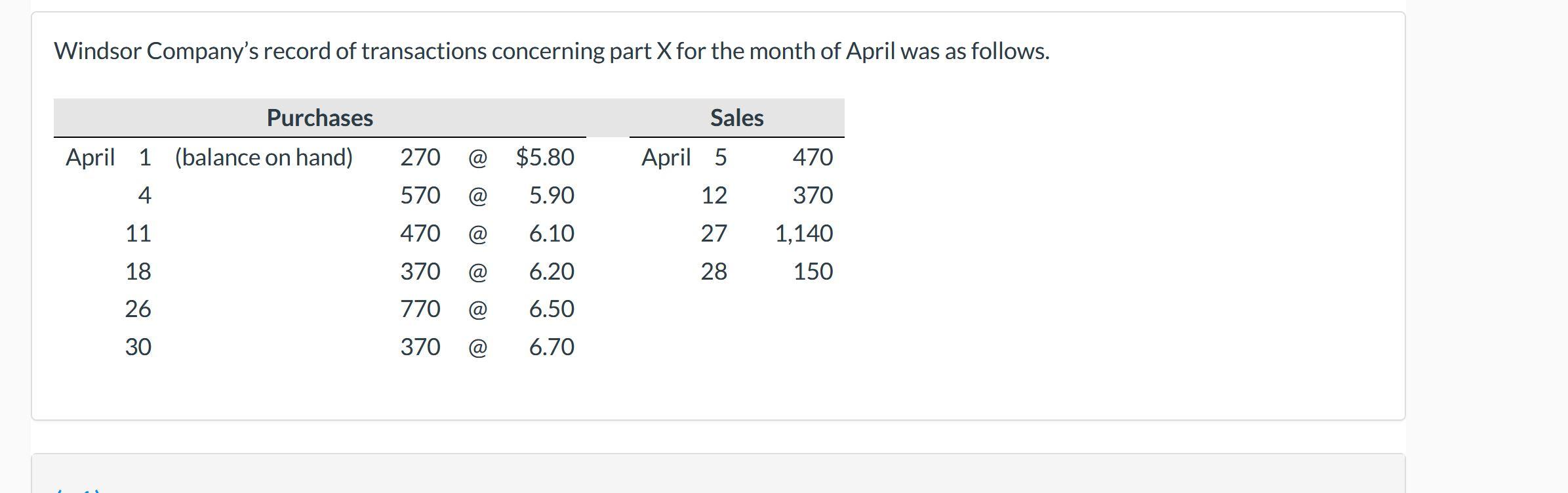1568x493 pixels.
Task: Click purchase date 26 in Purchases column
Action: tap(138, 309)
